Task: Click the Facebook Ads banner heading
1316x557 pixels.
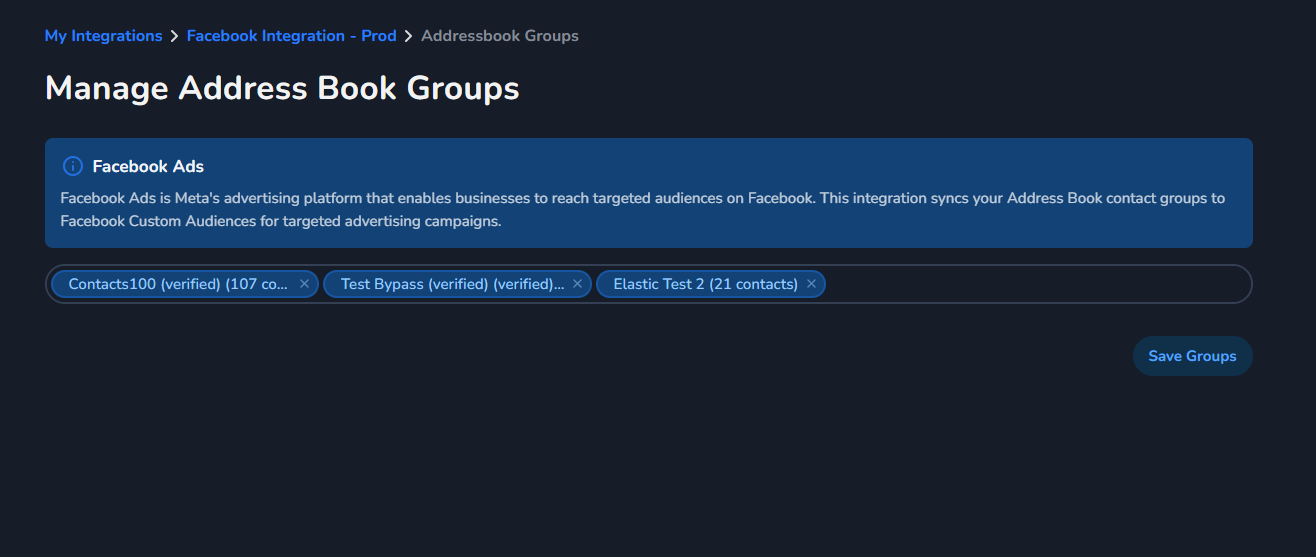Action: (148, 166)
